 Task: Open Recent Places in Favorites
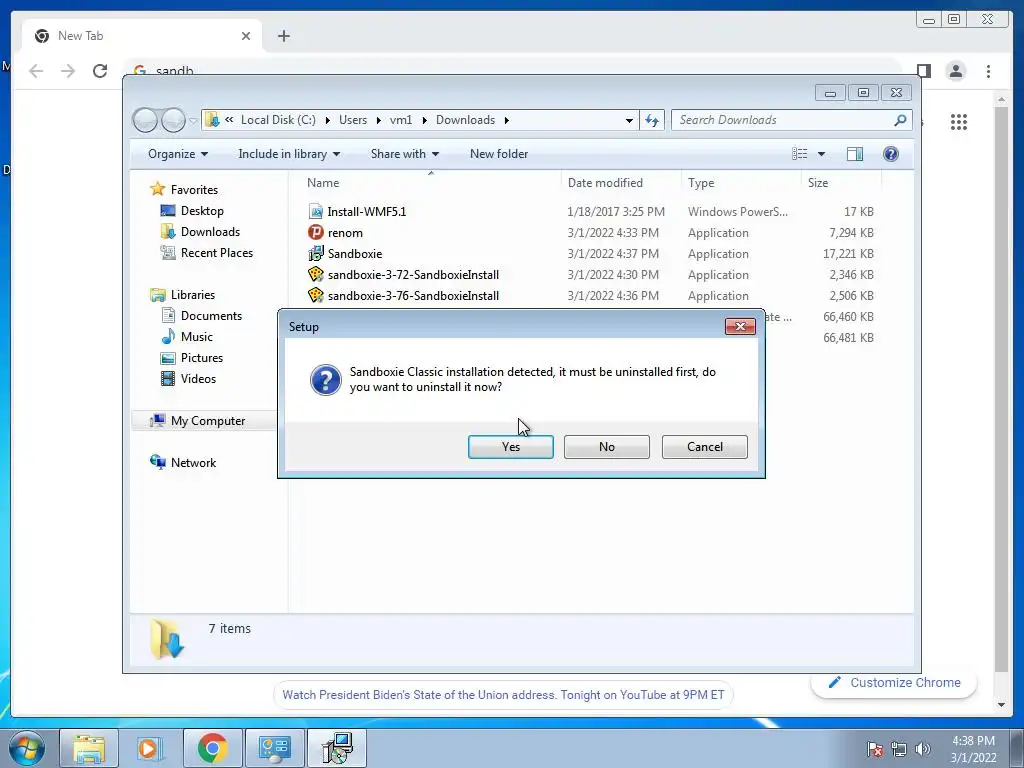point(216,253)
